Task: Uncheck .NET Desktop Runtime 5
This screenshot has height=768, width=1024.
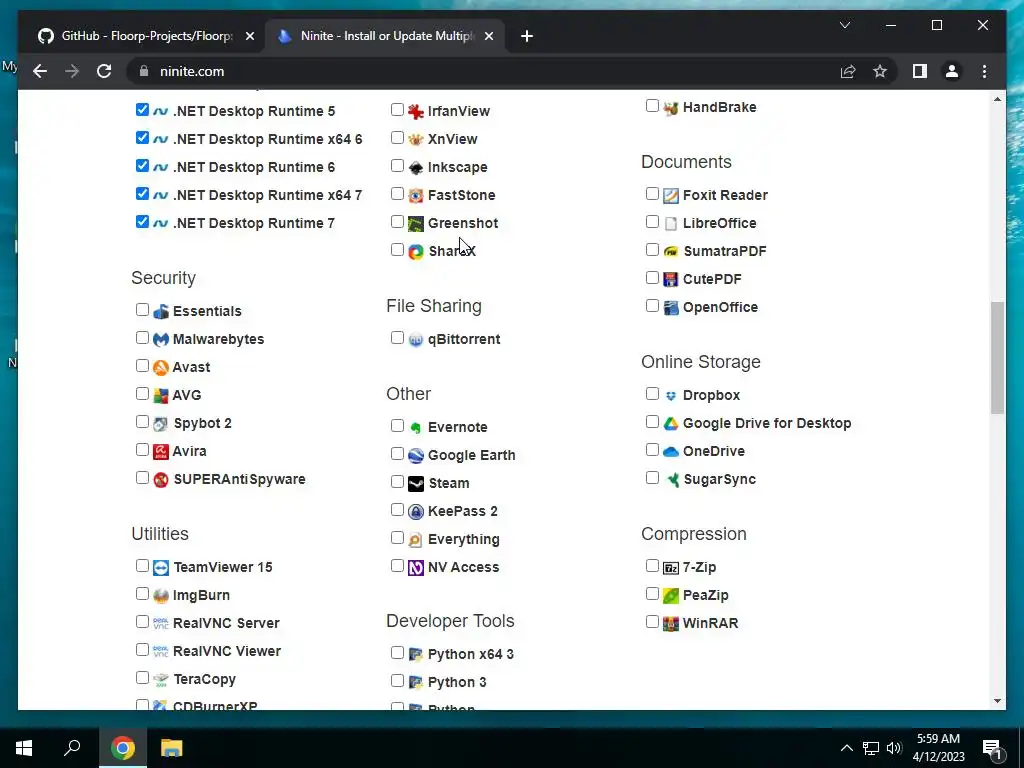Action: pos(142,110)
